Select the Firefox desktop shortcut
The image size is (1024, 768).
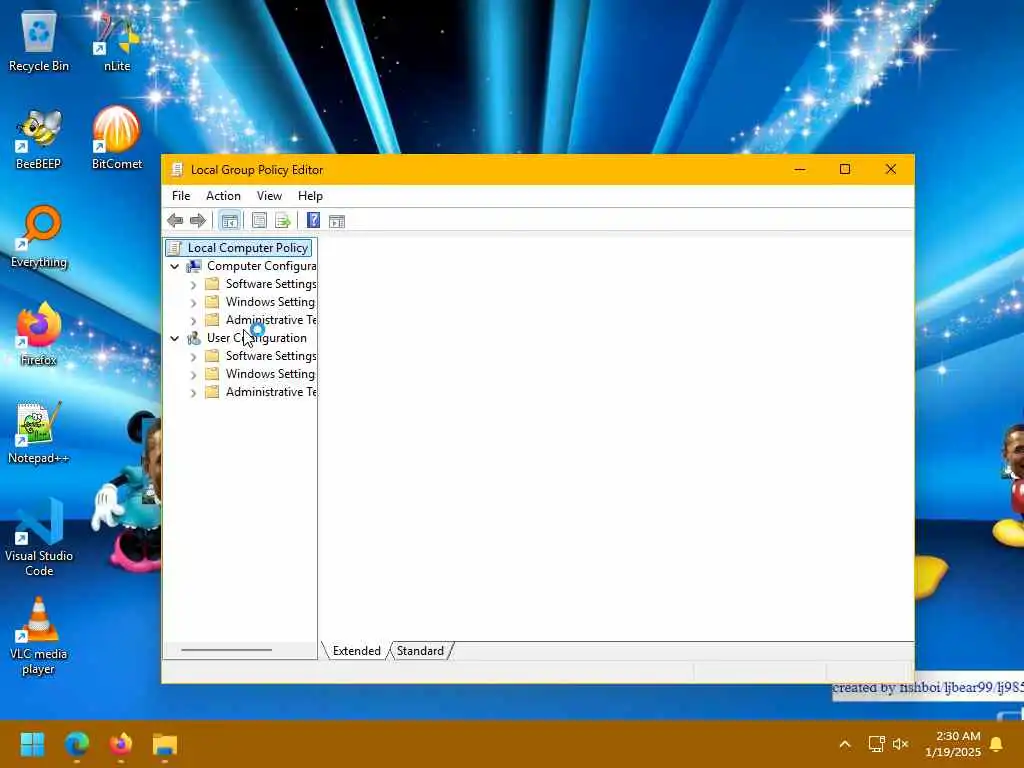39,334
